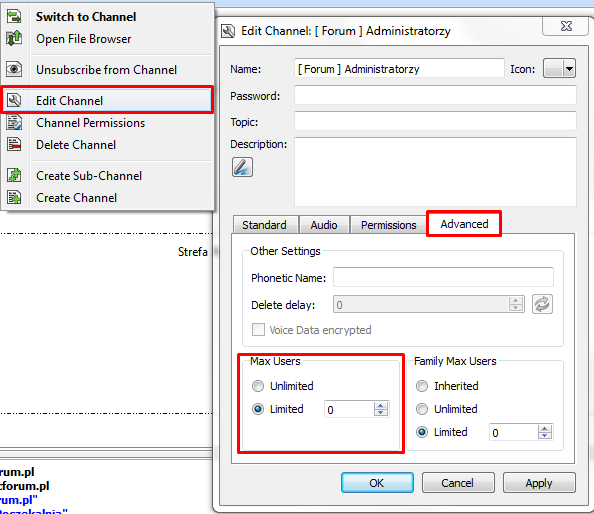Click the OK button
The image size is (594, 514).
tap(377, 483)
